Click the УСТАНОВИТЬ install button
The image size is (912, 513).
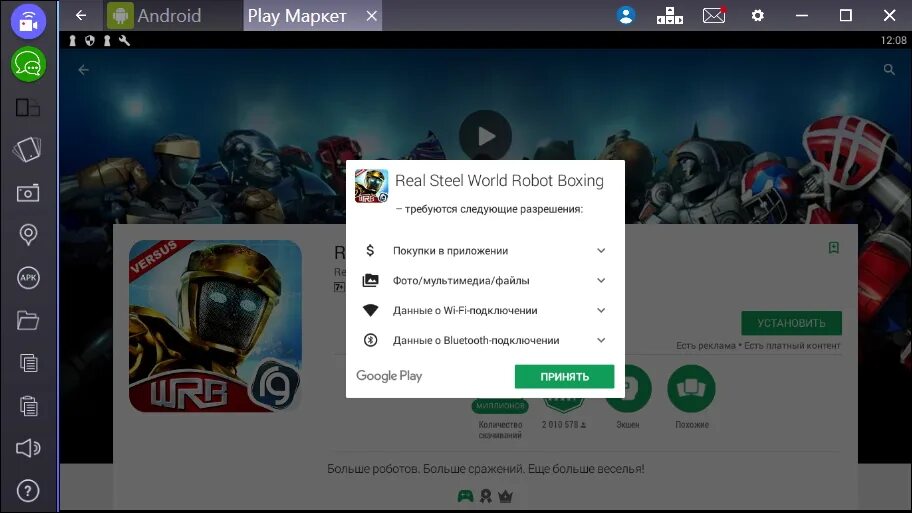pyautogui.click(x=791, y=323)
